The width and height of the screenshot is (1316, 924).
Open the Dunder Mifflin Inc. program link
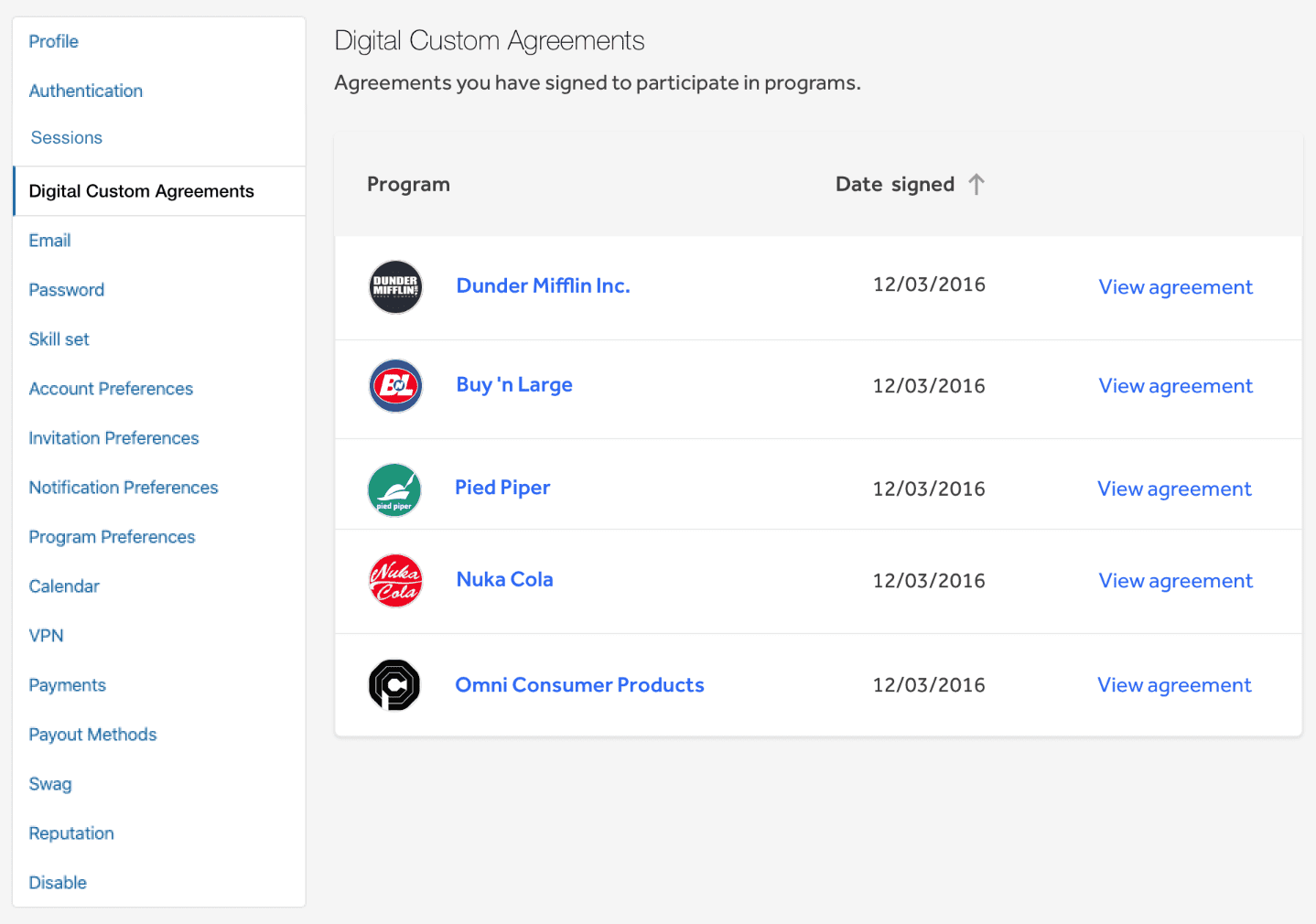coord(543,286)
